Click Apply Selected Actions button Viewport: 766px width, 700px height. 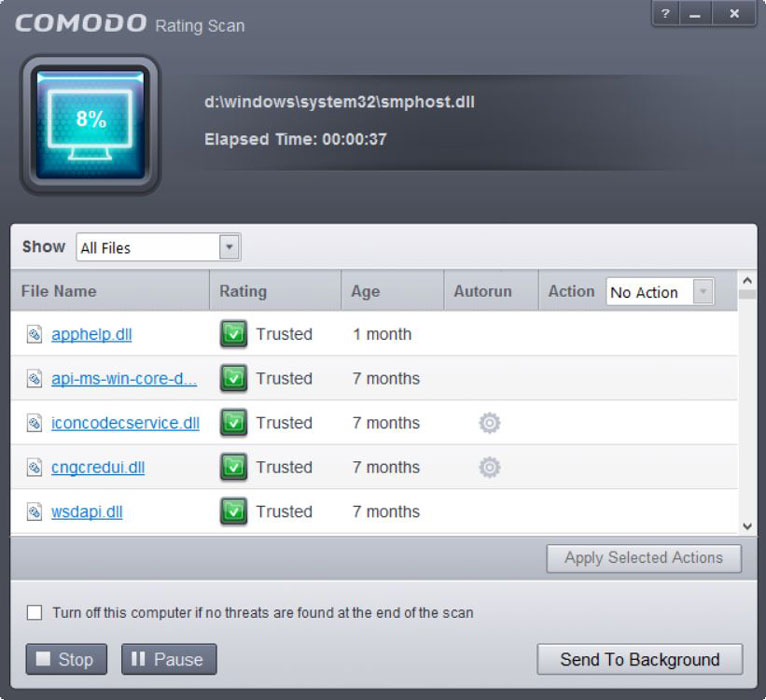pos(644,558)
